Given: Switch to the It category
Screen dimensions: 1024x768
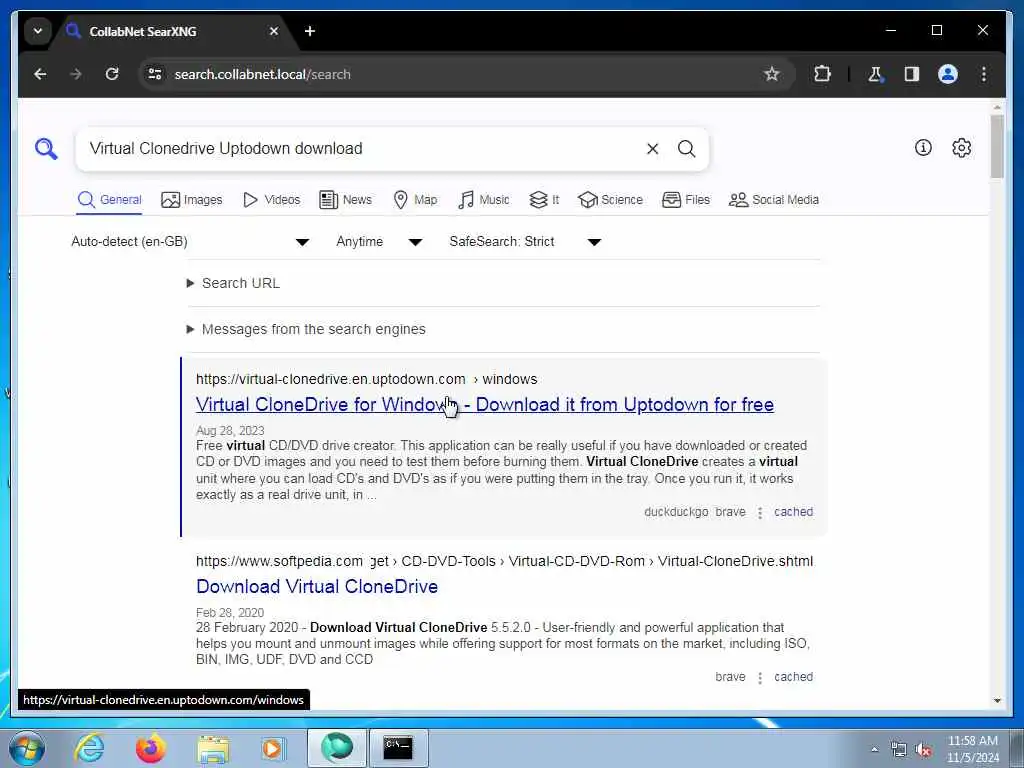Looking at the screenshot, I should pyautogui.click(x=544, y=200).
